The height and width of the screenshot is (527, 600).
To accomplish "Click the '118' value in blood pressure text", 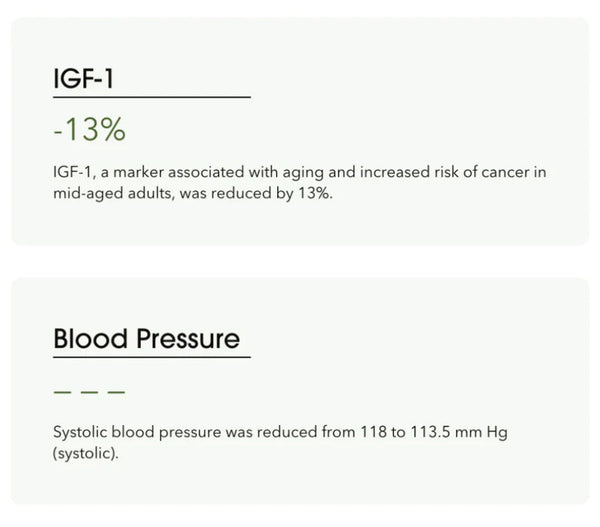I will 373,432.
